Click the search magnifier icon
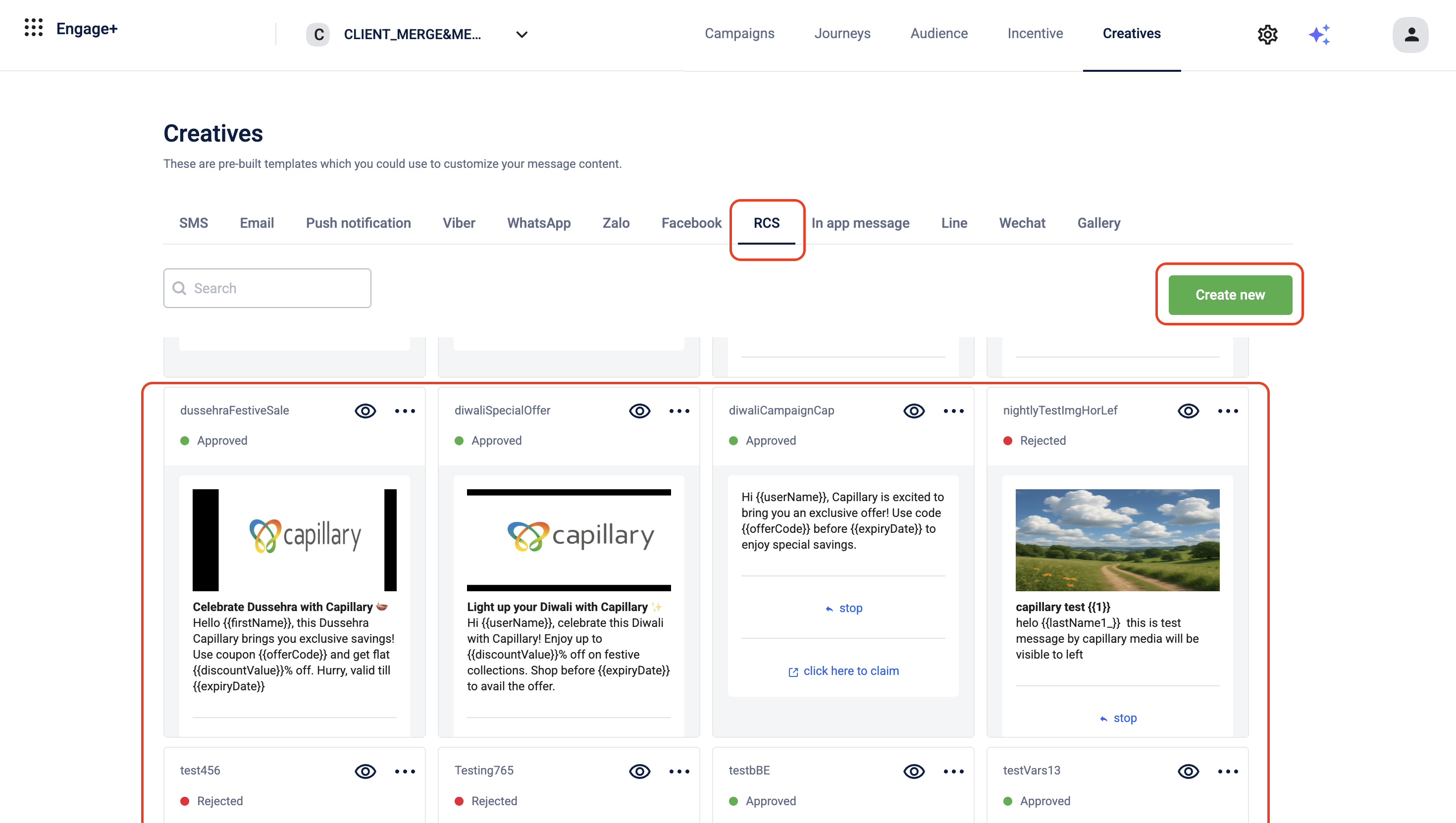 click(x=179, y=288)
